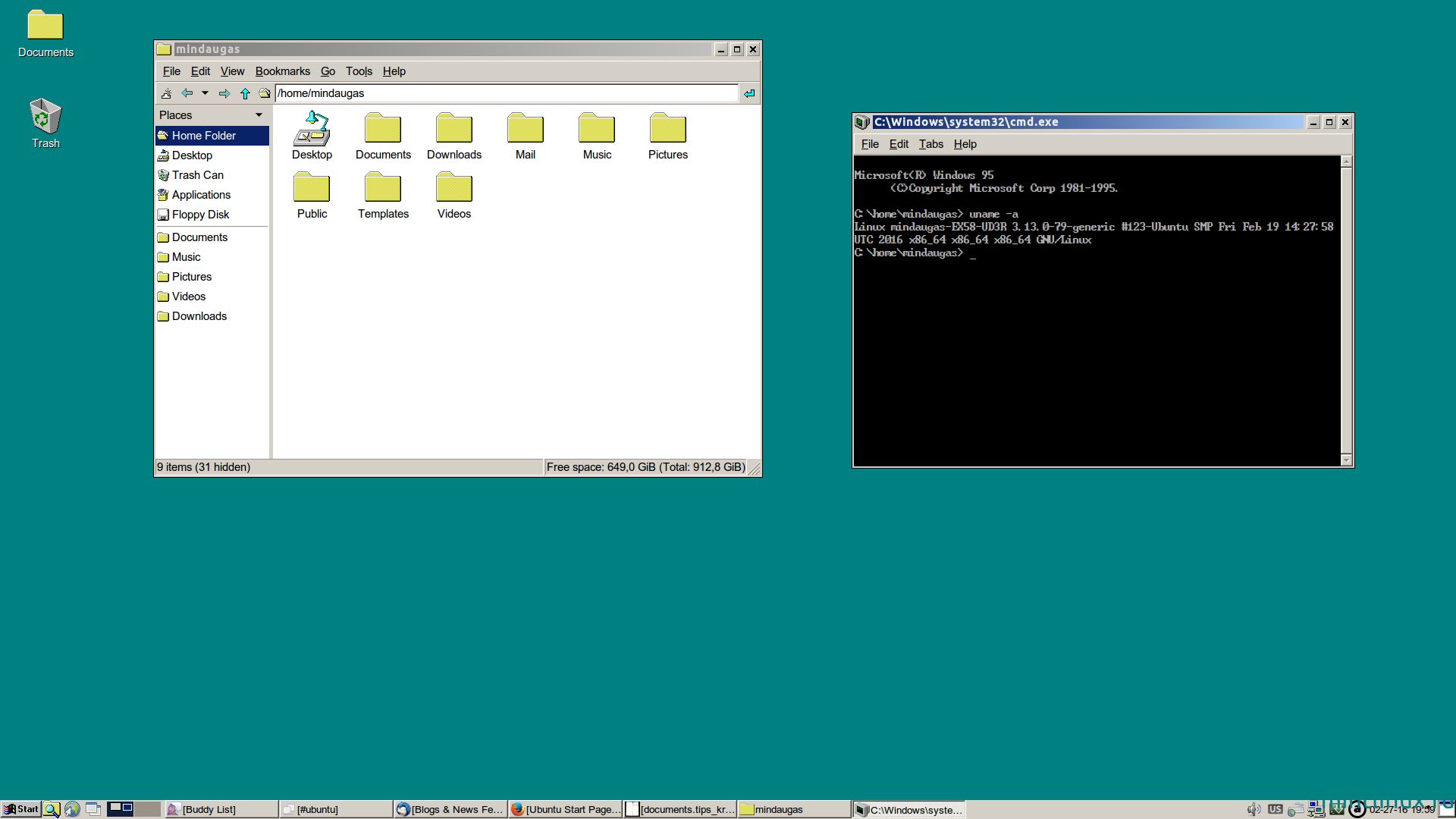Switch to Buddy List taskbar window
This screenshot has height=819, width=1456.
coord(221,809)
